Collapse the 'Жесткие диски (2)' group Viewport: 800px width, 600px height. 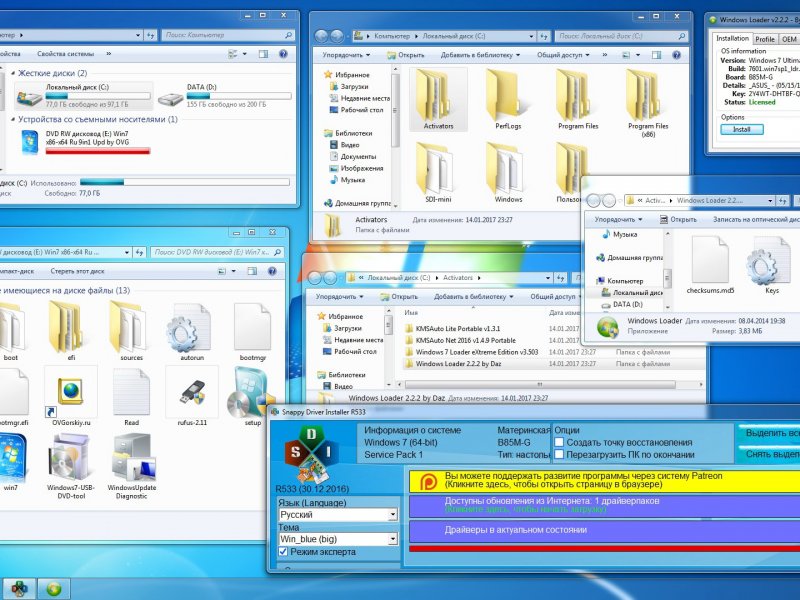click(x=13, y=73)
